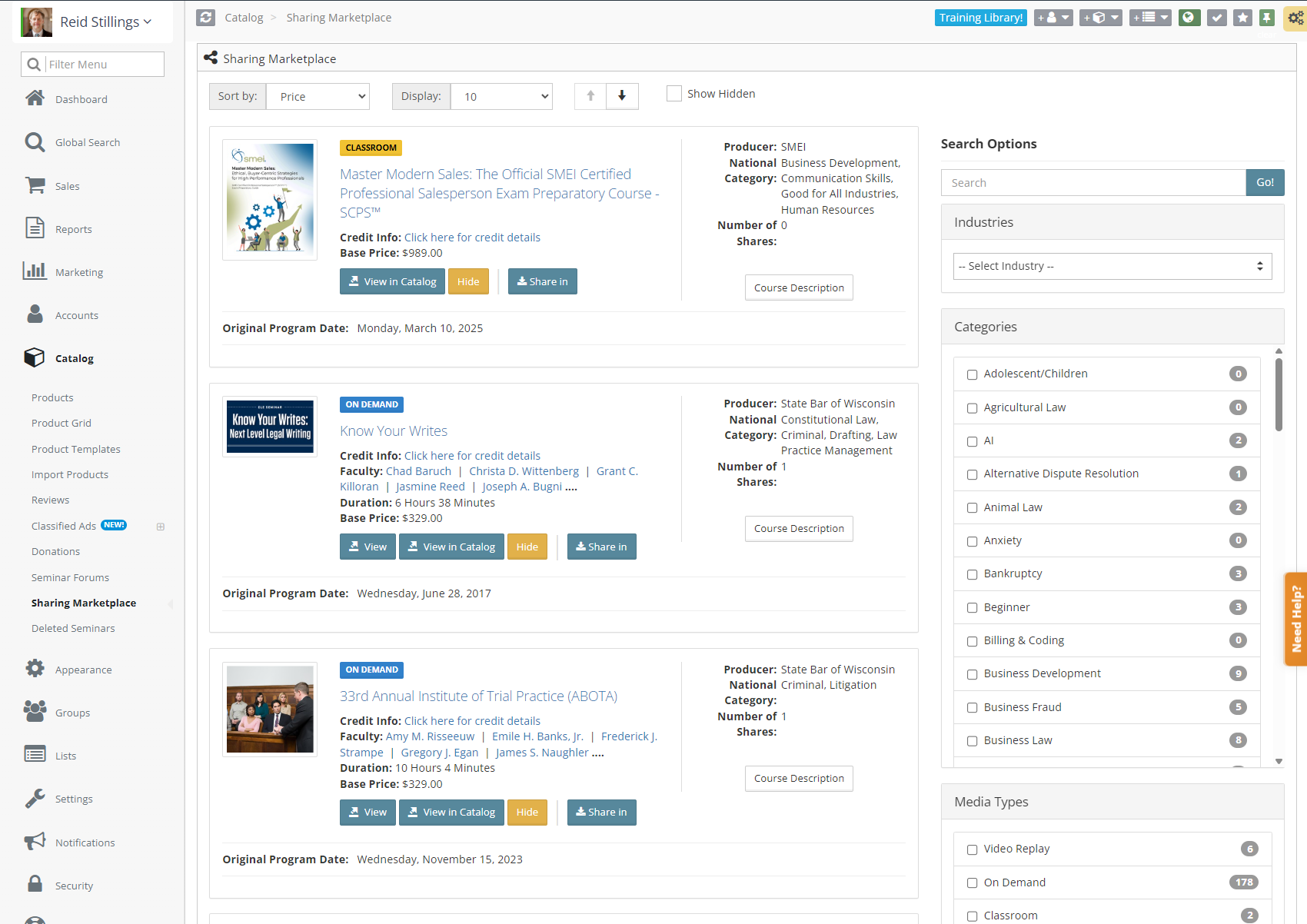Click the green pushpin icon

pyautogui.click(x=1267, y=18)
